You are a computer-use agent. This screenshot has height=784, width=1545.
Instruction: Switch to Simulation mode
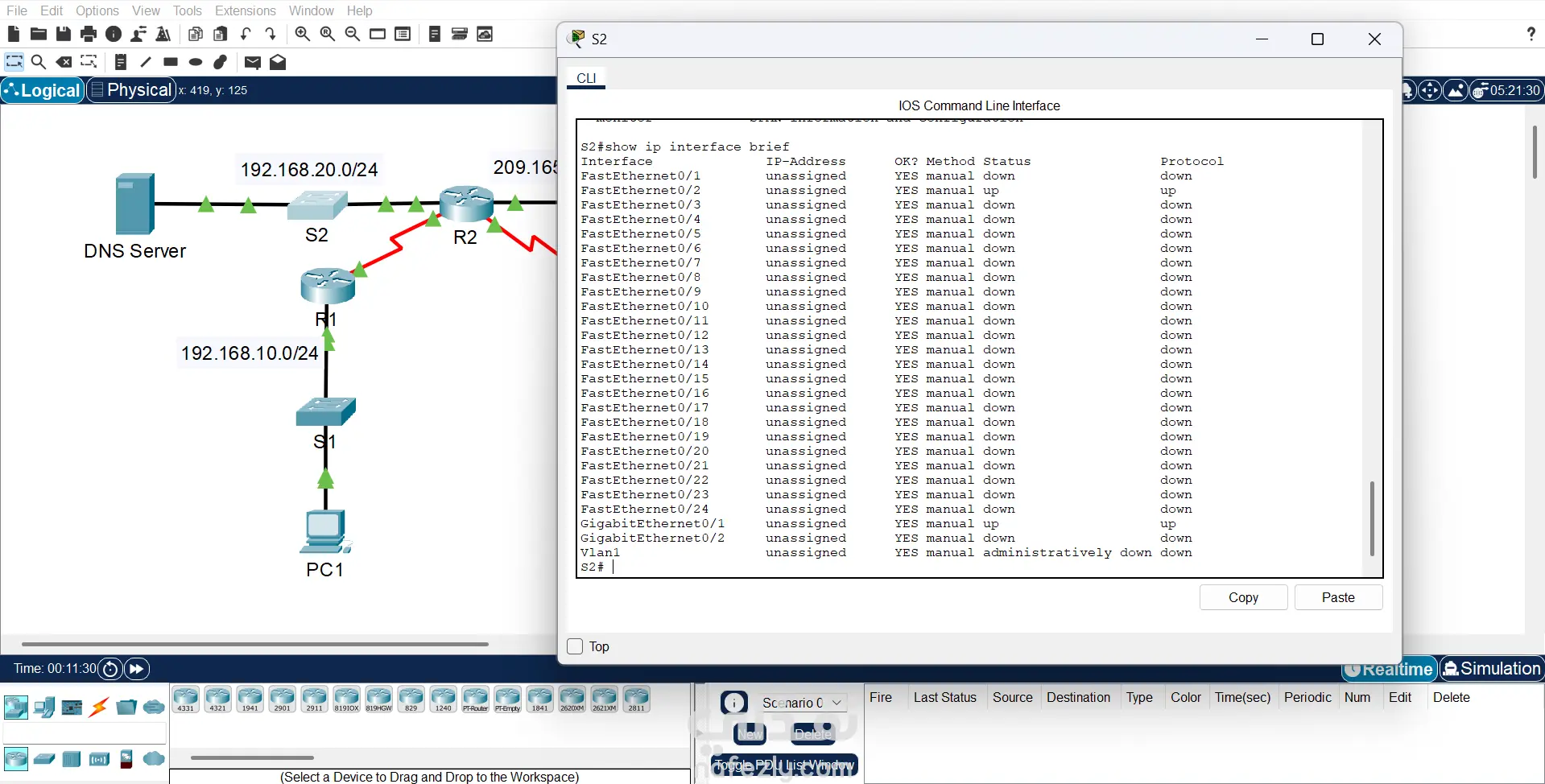click(x=1491, y=669)
